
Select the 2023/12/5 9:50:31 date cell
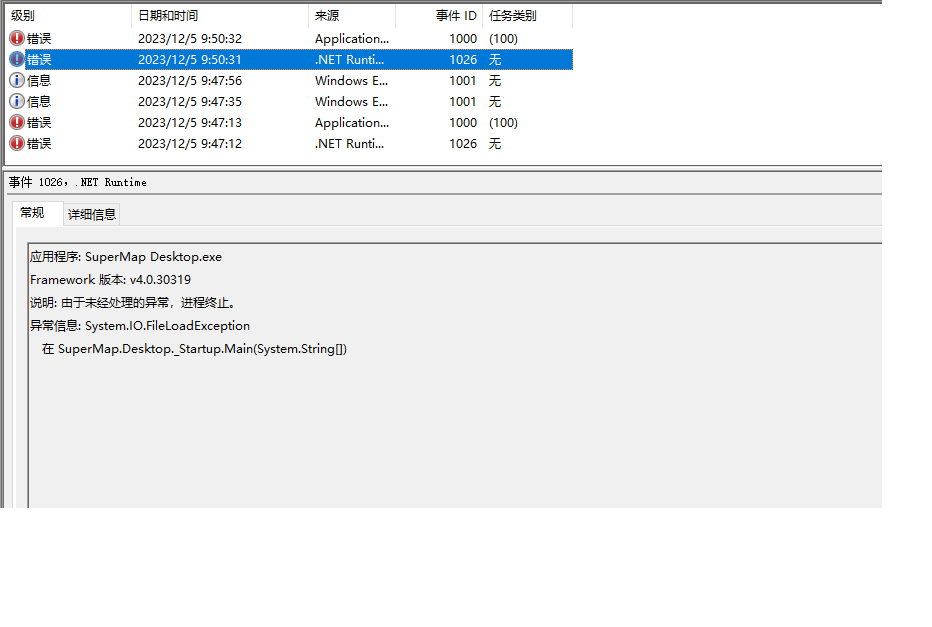tap(190, 59)
